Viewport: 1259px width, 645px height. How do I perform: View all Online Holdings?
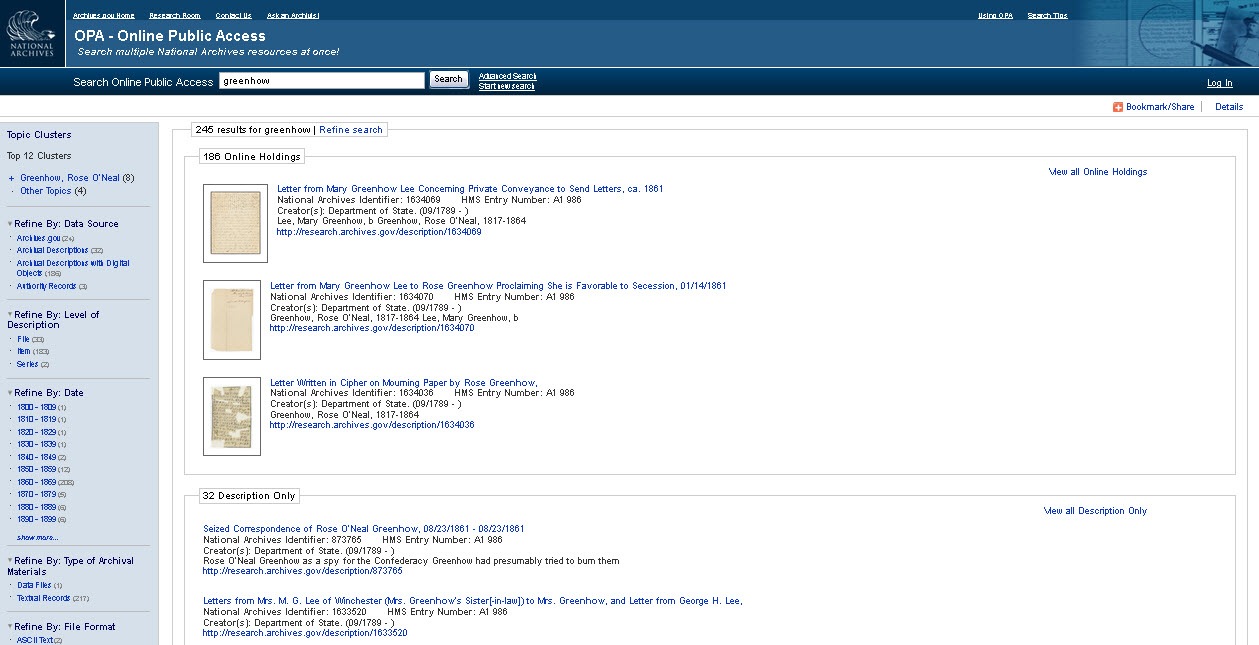1097,172
